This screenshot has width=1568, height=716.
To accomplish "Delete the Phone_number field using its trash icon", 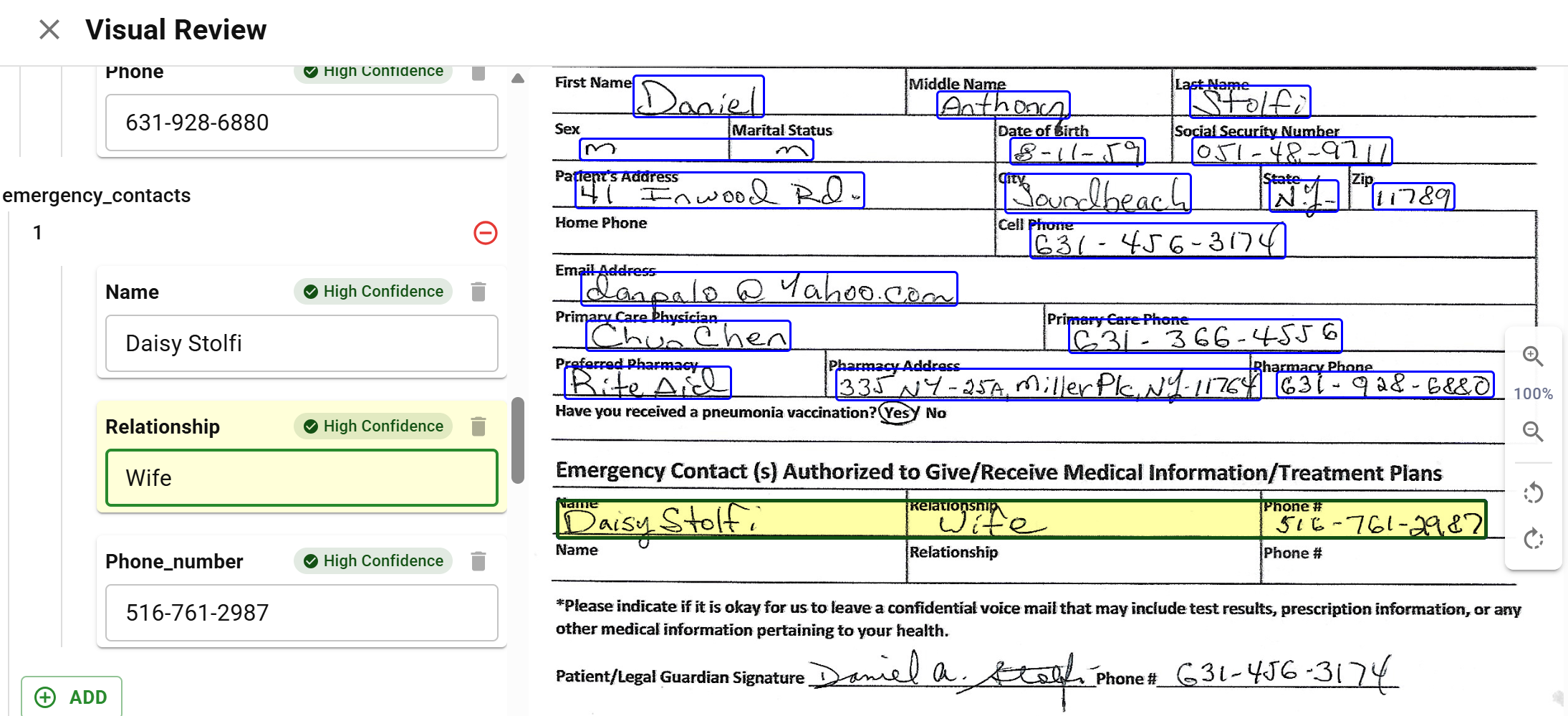I will pos(478,560).
